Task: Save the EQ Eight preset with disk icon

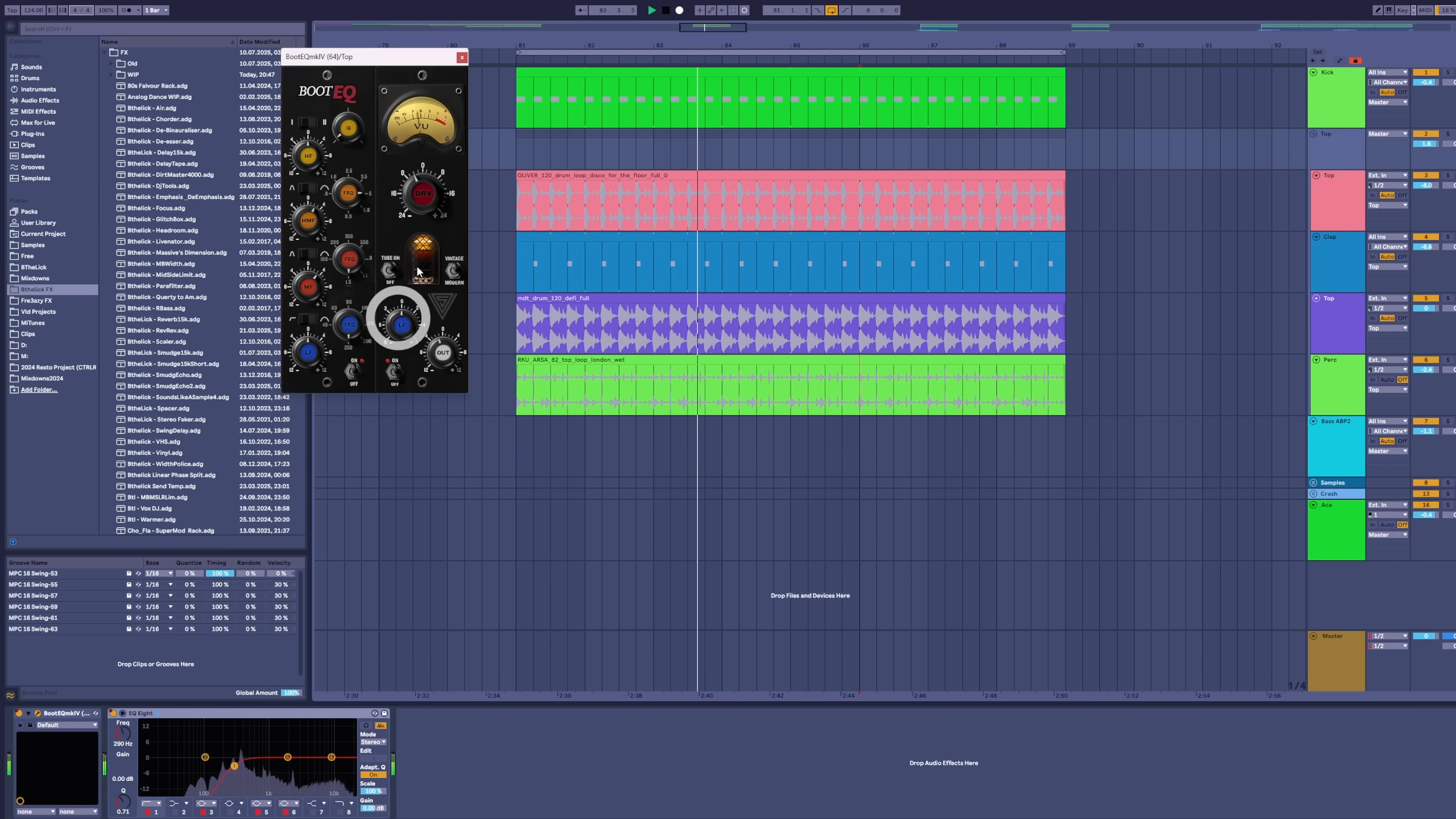Action: pyautogui.click(x=384, y=713)
